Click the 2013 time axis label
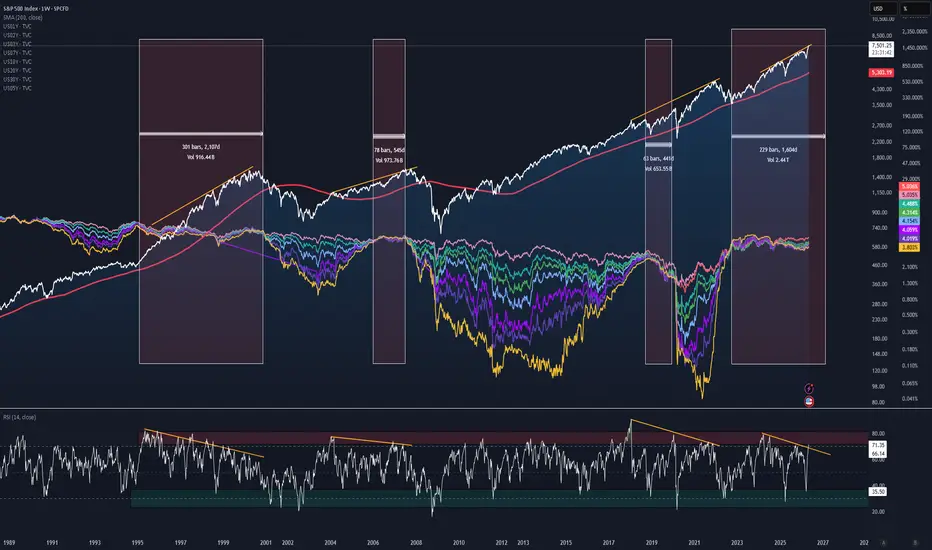 pos(523,543)
